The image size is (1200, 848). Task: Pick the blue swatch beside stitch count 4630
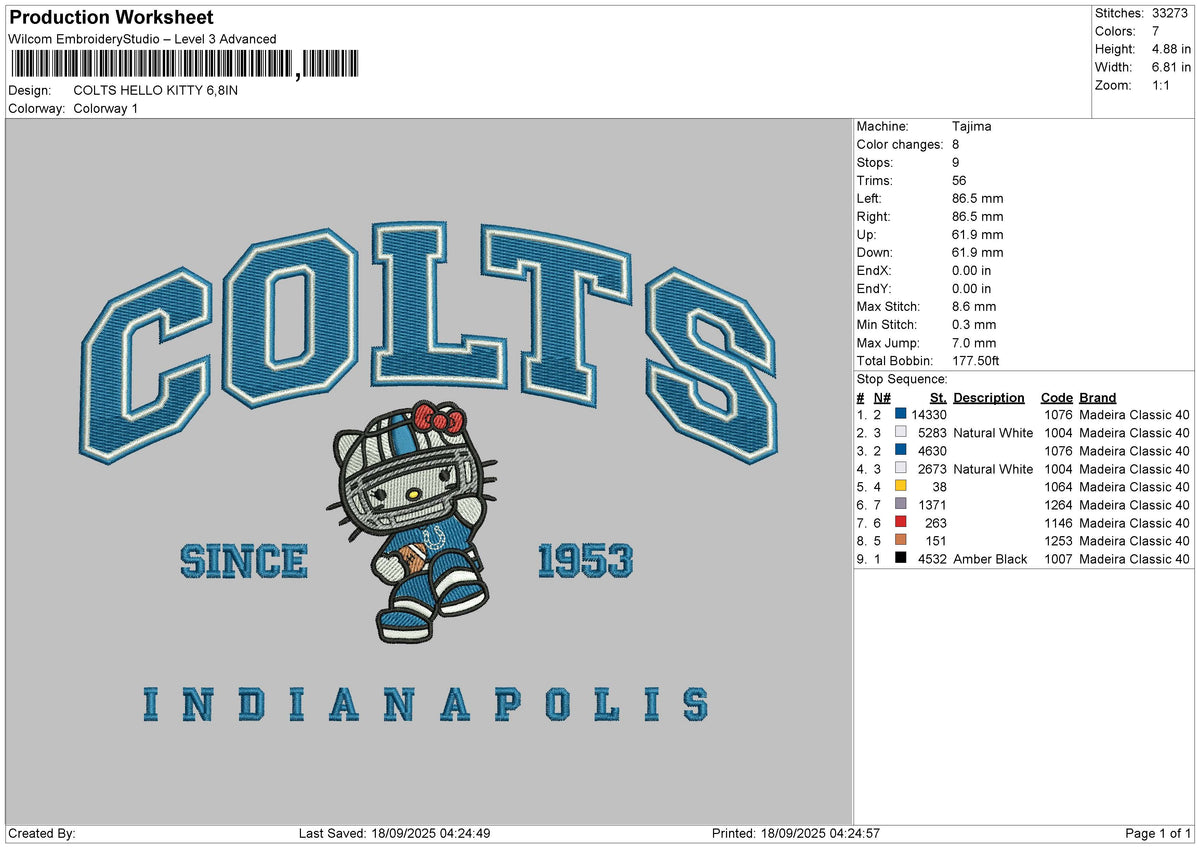point(901,451)
